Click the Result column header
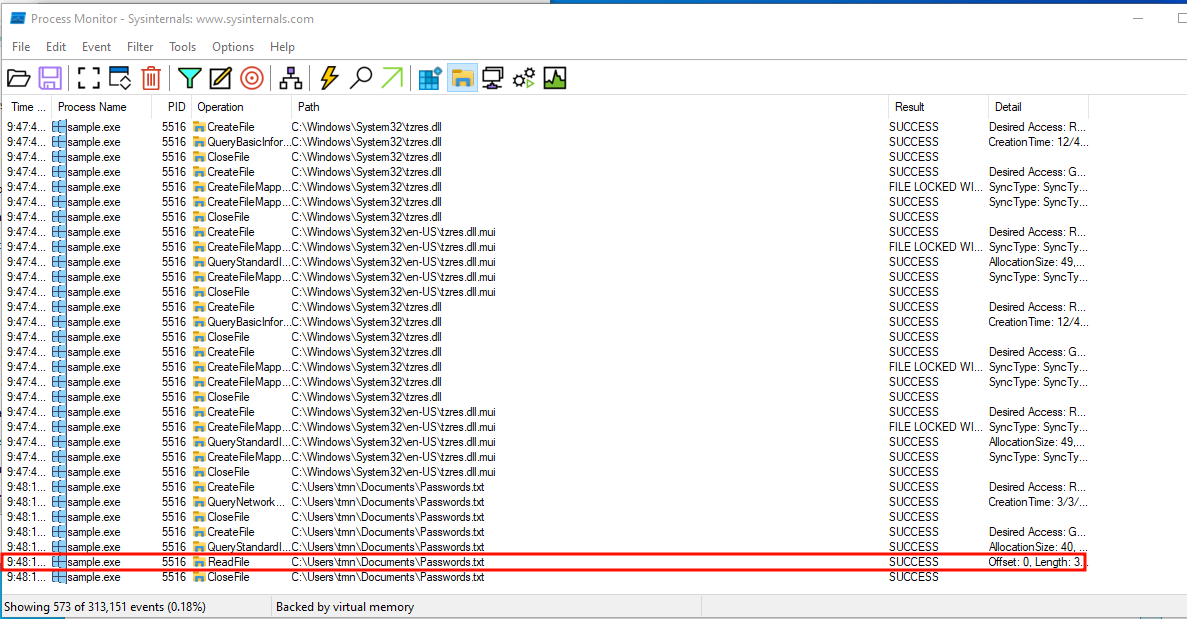Viewport: 1187px width, 619px height. (910, 107)
